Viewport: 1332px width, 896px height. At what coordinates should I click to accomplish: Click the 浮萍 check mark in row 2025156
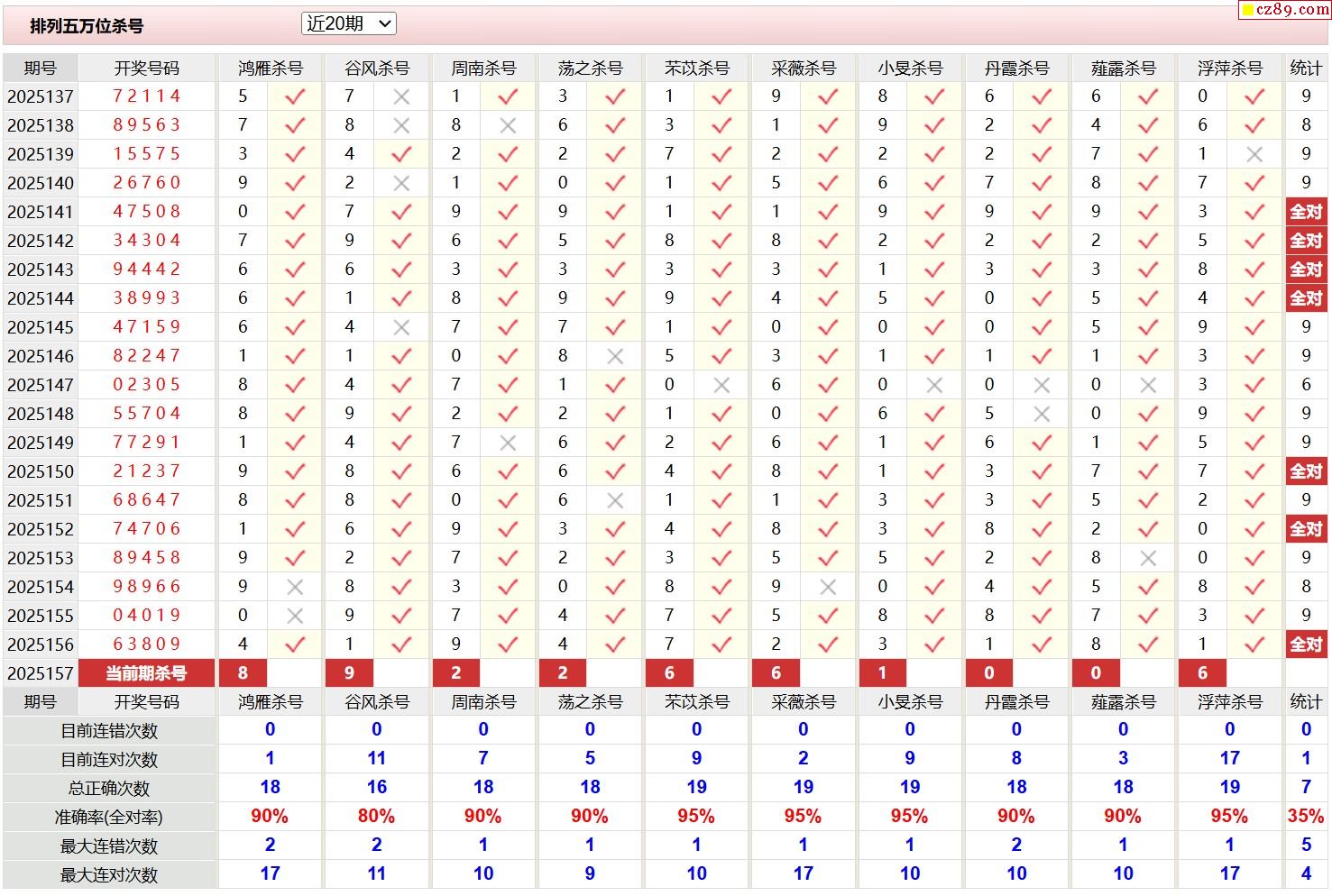click(x=1254, y=645)
